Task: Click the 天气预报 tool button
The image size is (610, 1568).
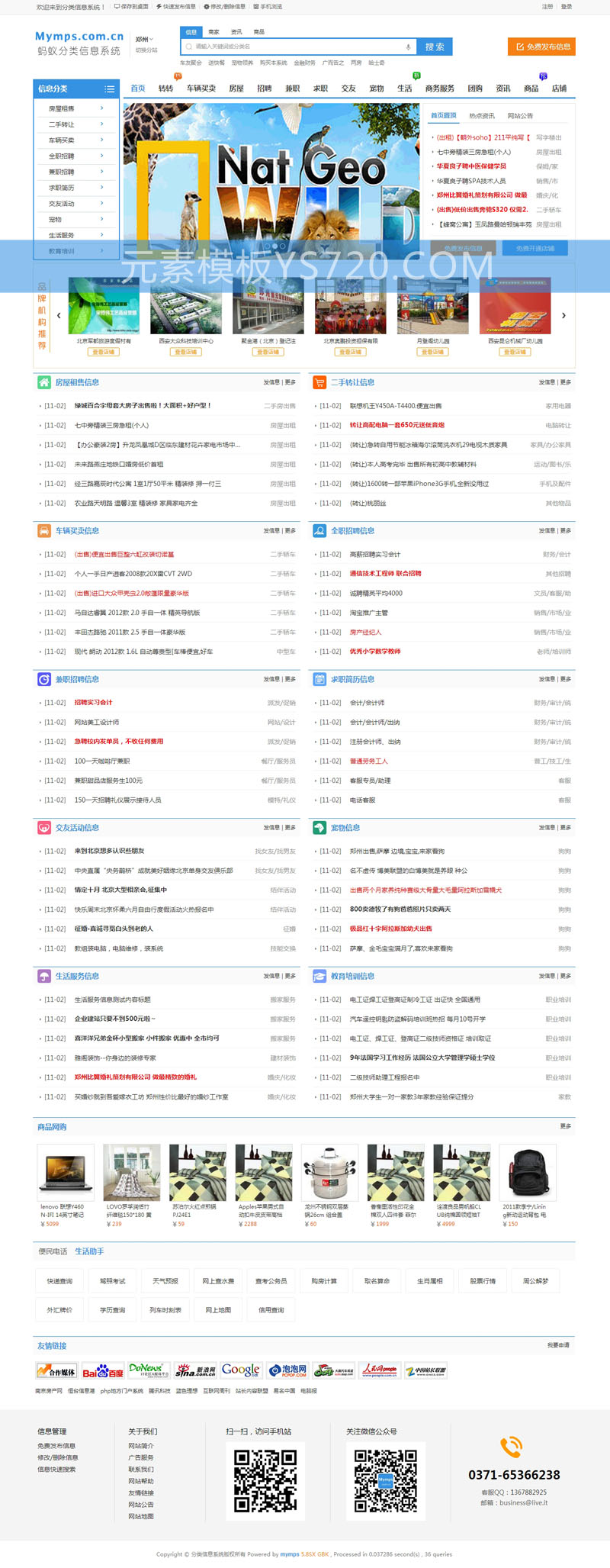Action: [x=165, y=1281]
